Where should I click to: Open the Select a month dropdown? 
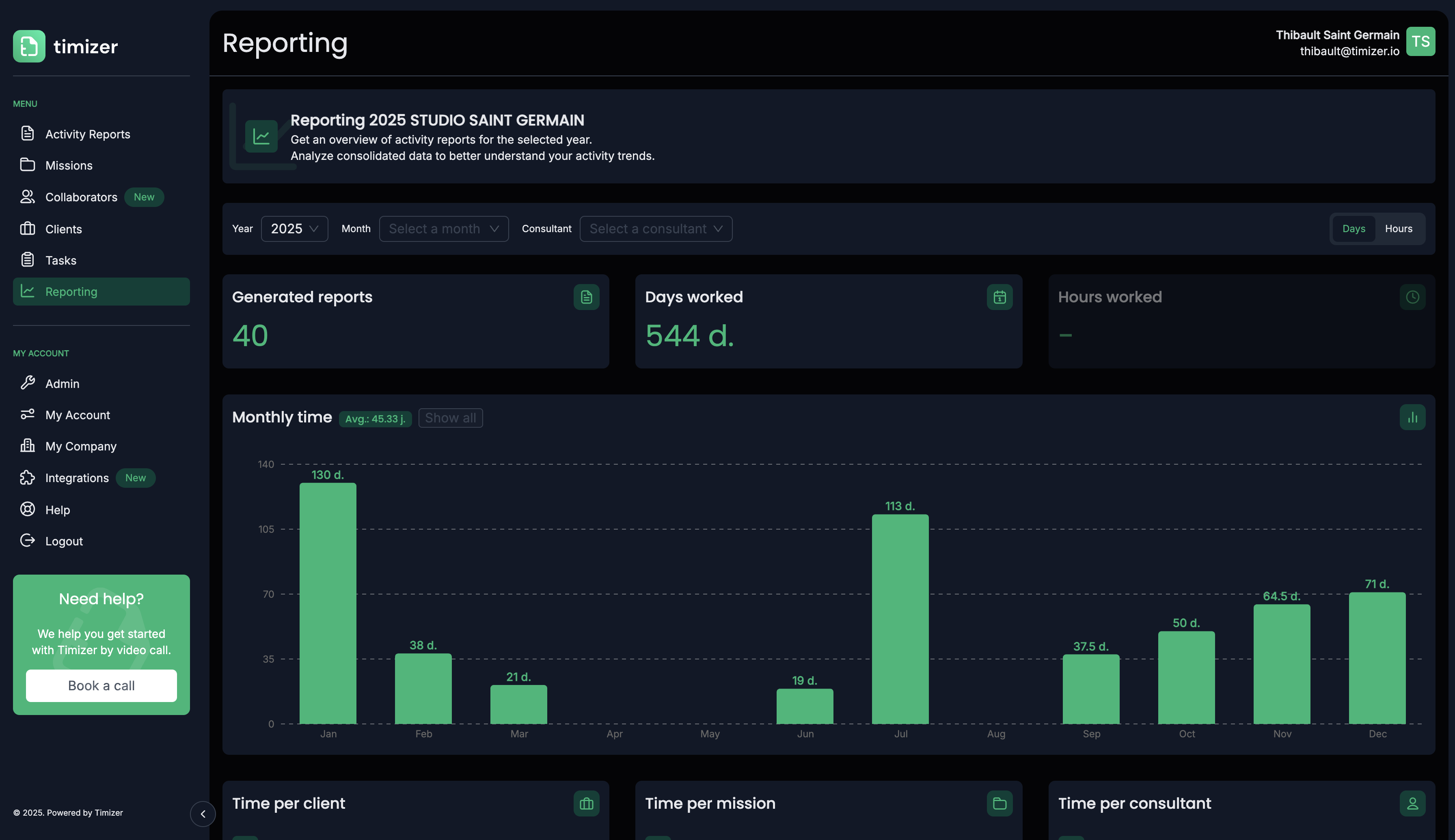click(443, 228)
